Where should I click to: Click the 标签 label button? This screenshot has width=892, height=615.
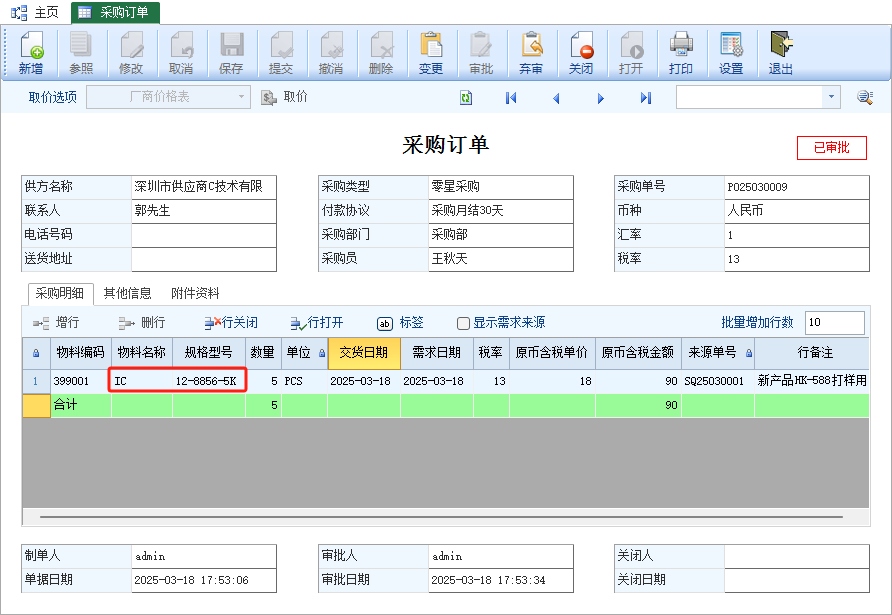(x=400, y=323)
